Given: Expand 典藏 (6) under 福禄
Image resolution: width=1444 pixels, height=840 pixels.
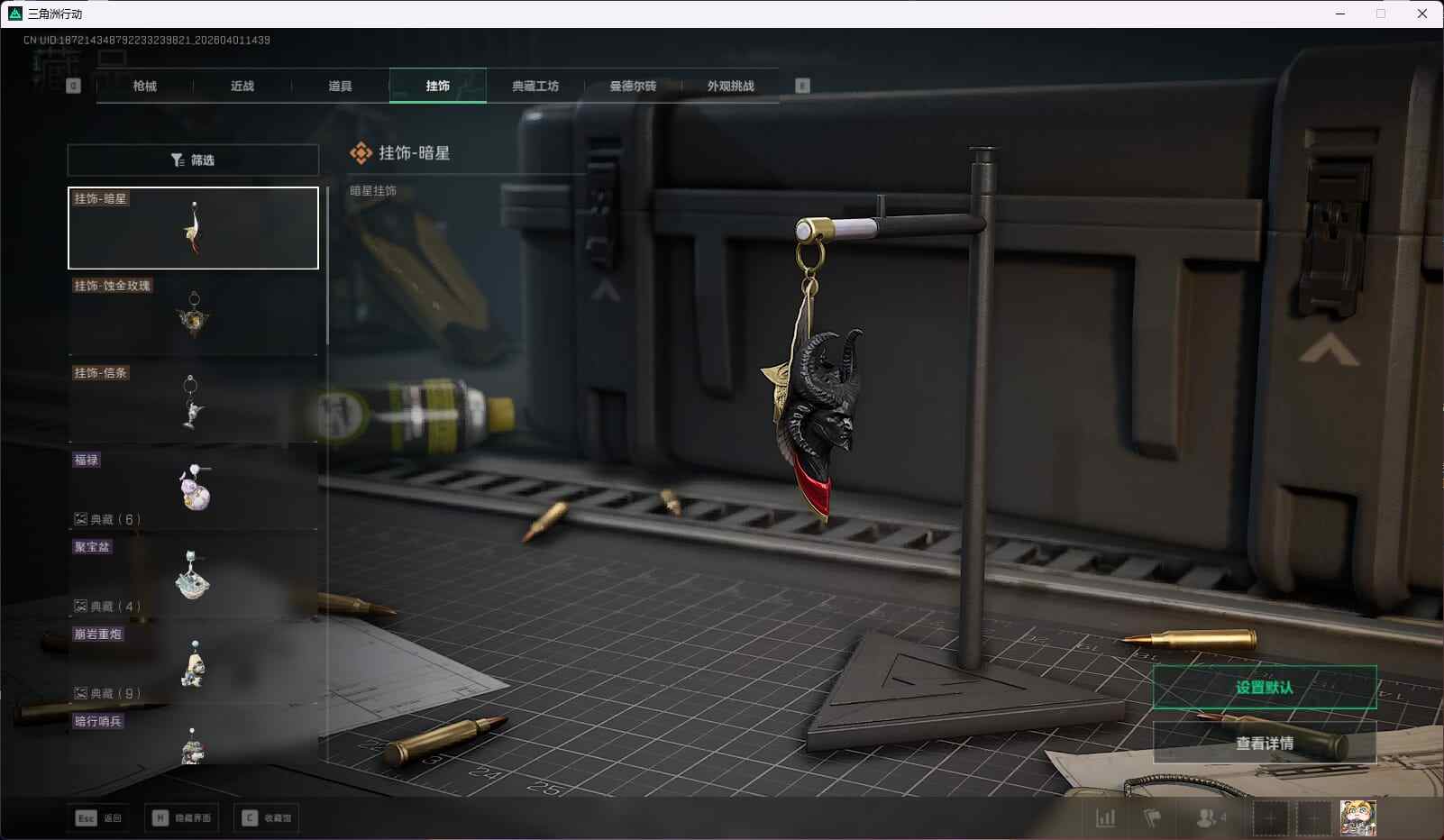Looking at the screenshot, I should [x=107, y=519].
